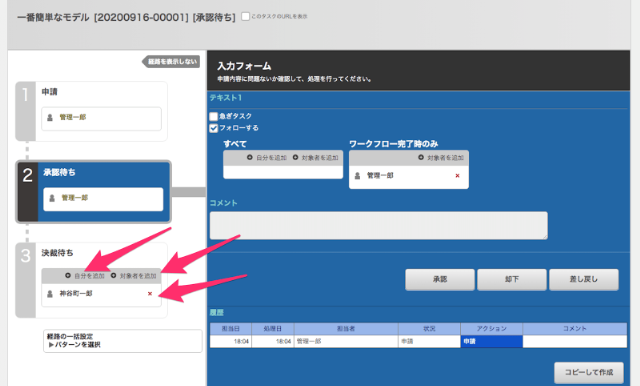This screenshot has height=386, width=640.
Task: Select the step 2 承認待ち card
Action: 93,192
